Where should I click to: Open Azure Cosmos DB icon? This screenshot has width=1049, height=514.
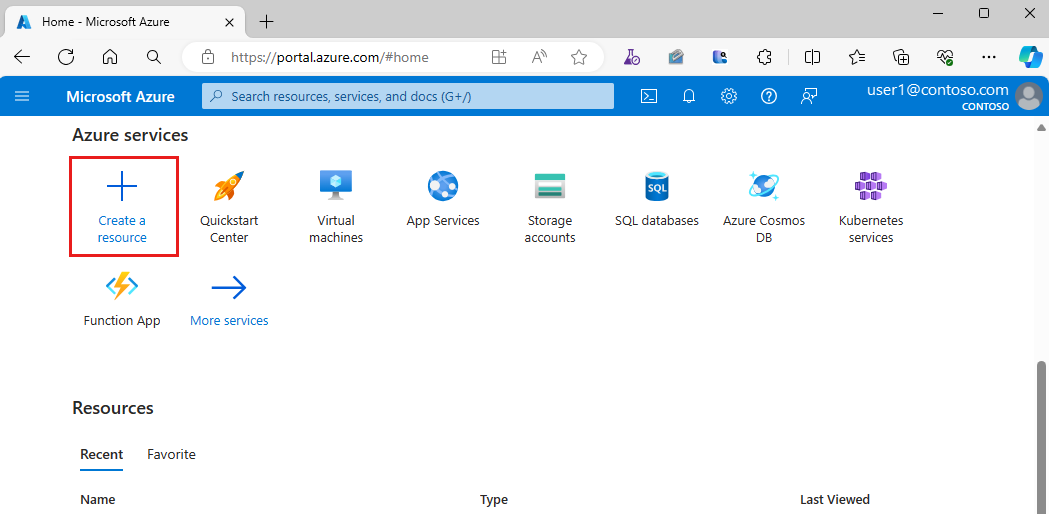pos(764,185)
